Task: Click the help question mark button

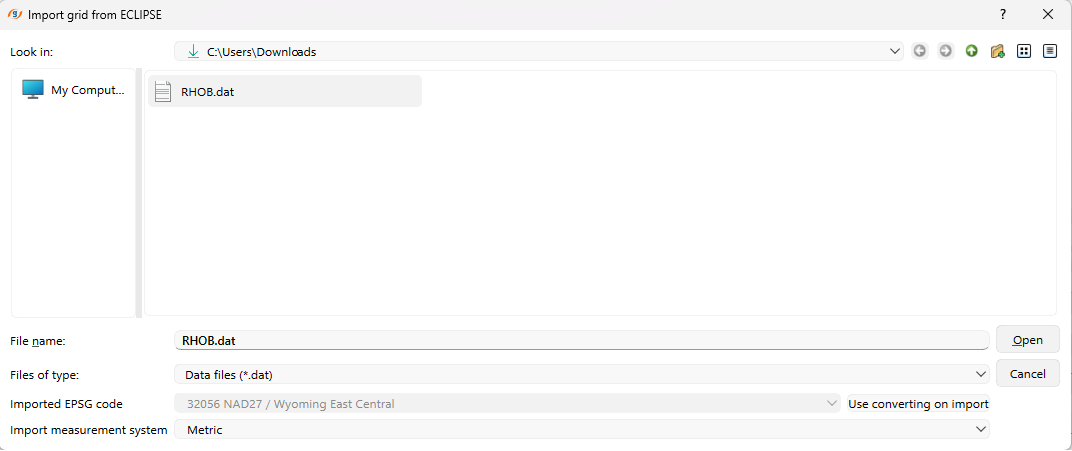Action: point(1003,14)
